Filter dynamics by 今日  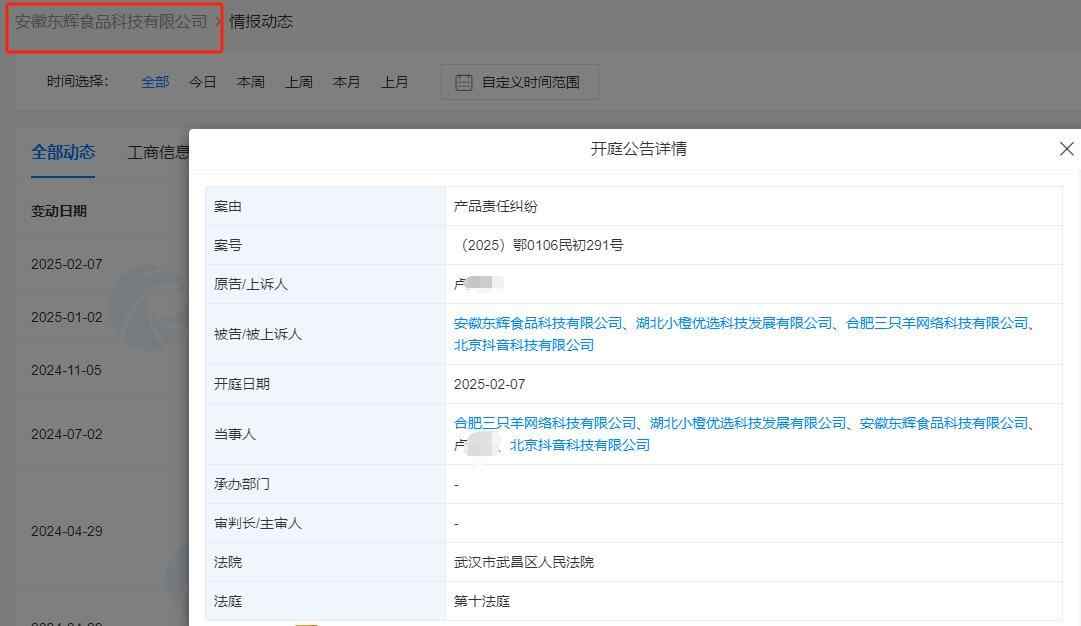point(203,82)
